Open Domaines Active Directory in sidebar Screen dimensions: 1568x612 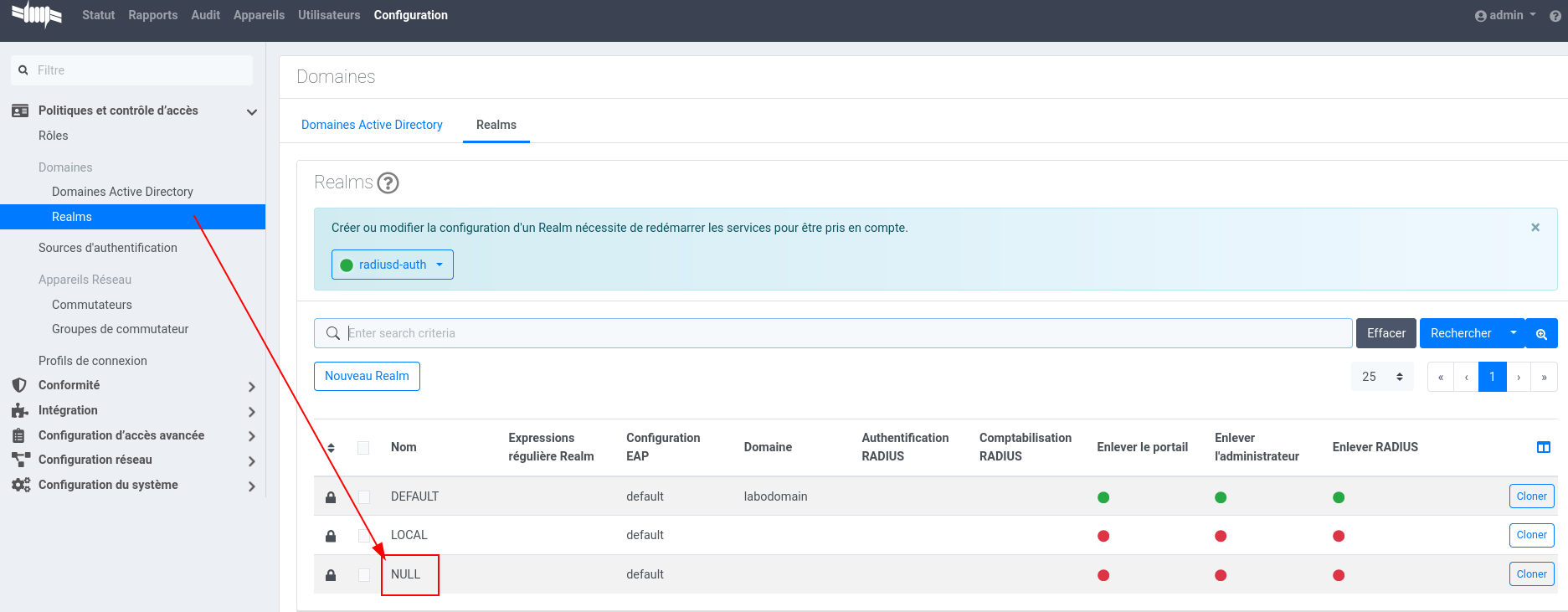(122, 192)
